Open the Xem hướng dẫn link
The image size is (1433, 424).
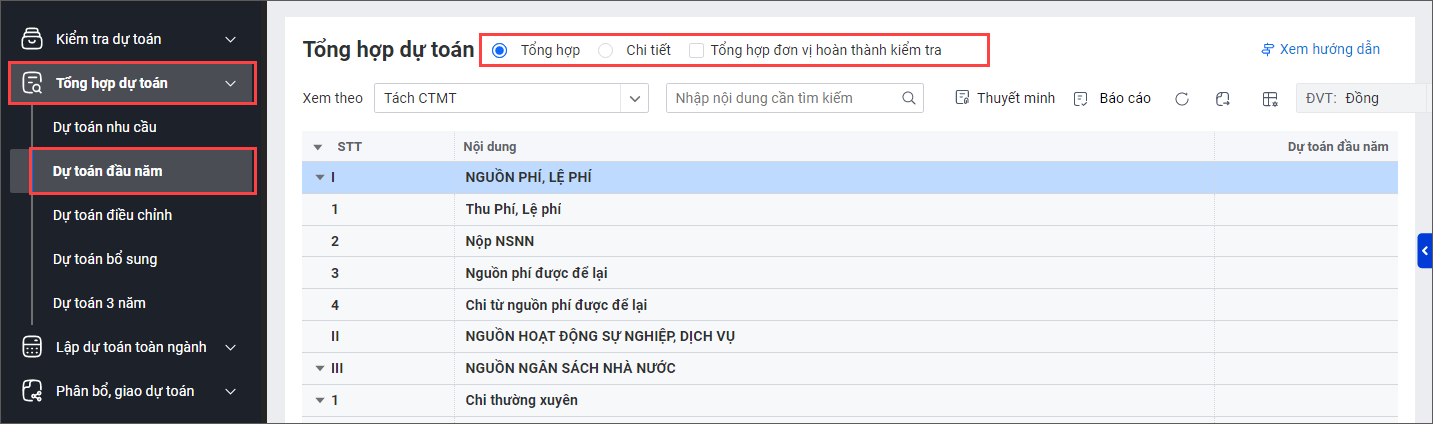(x=1320, y=49)
